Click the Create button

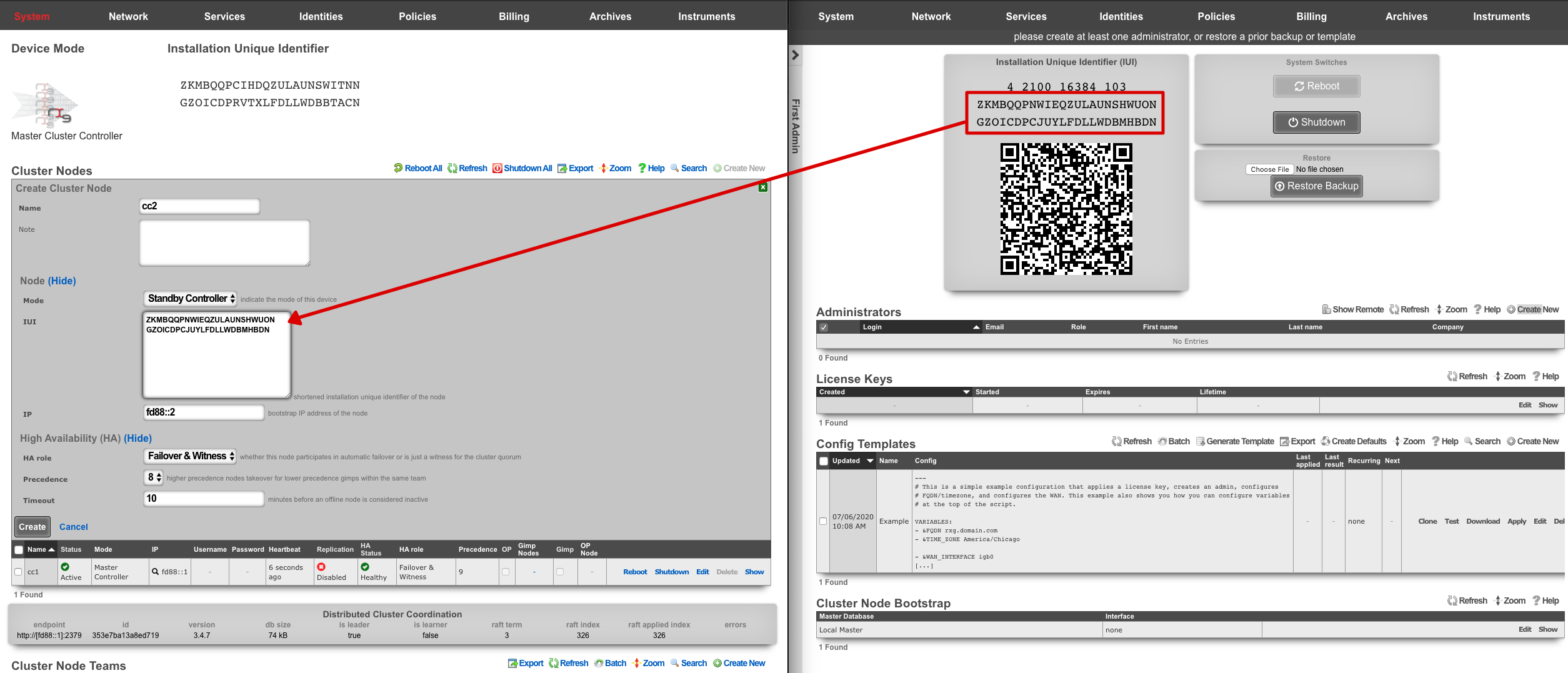[32, 527]
